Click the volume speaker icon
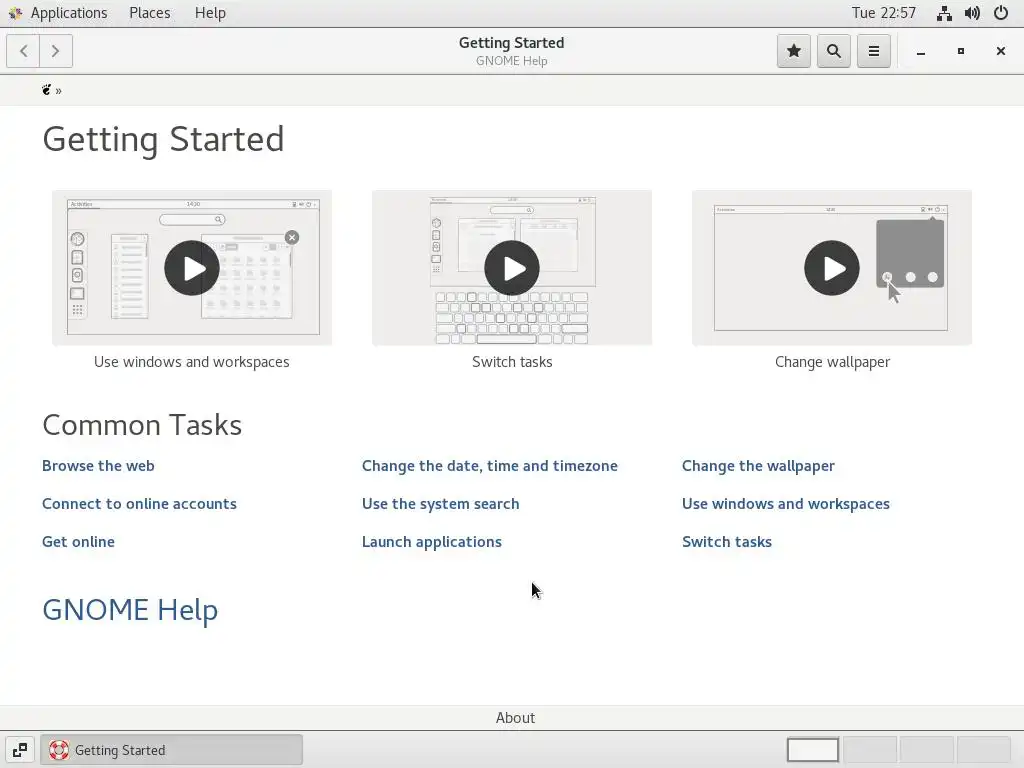1024x768 pixels. tap(972, 13)
